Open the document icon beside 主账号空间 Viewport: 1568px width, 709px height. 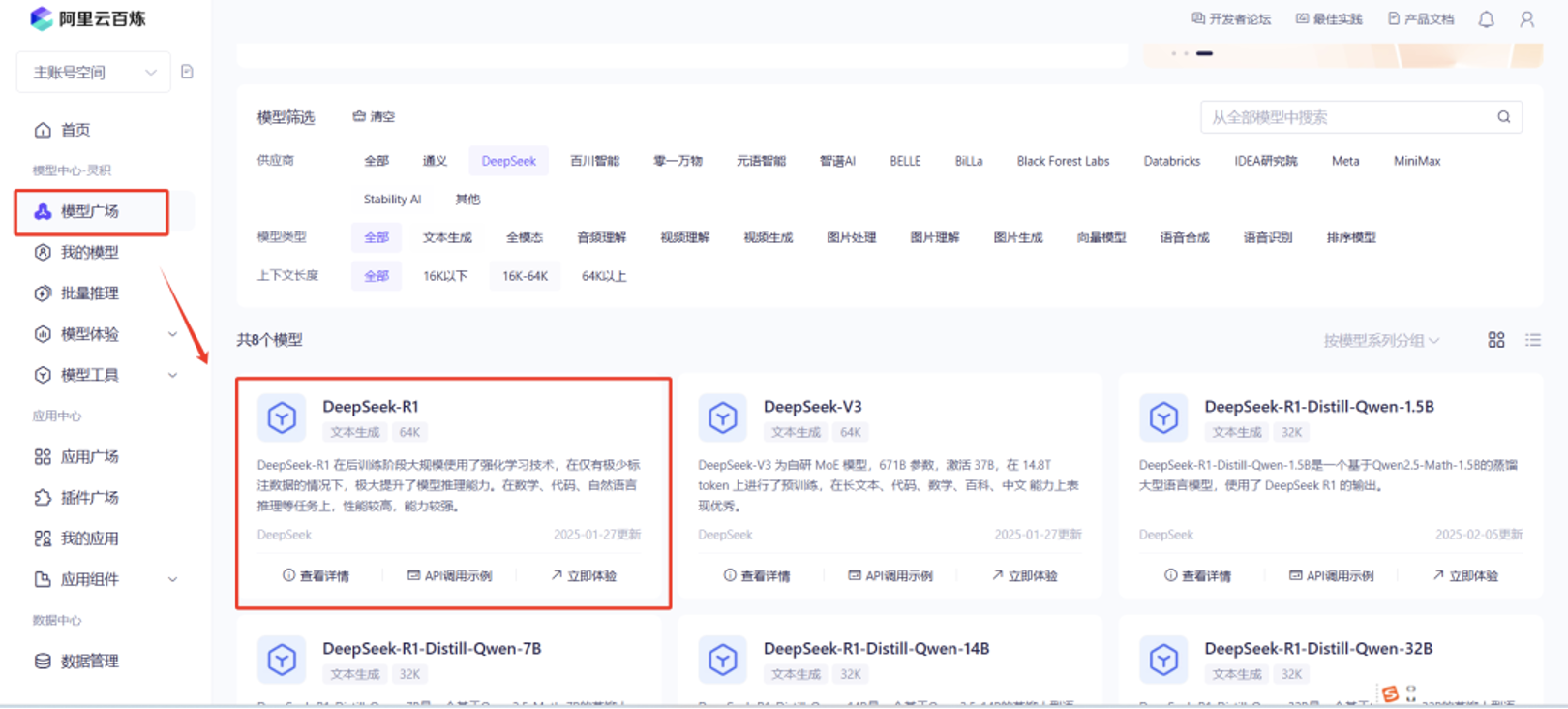click(x=187, y=72)
